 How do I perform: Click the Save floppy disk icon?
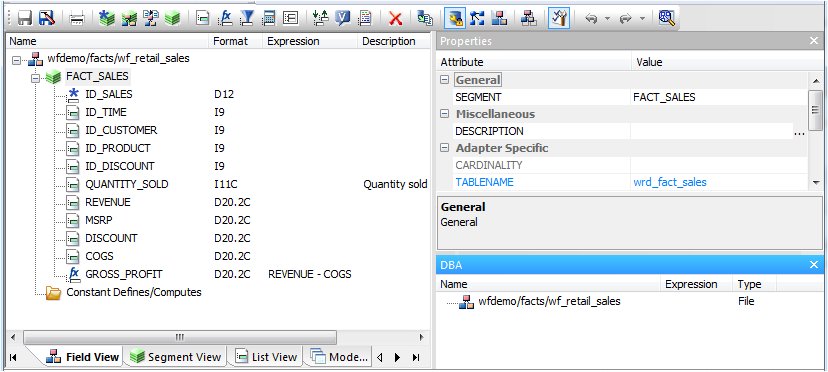click(25, 18)
